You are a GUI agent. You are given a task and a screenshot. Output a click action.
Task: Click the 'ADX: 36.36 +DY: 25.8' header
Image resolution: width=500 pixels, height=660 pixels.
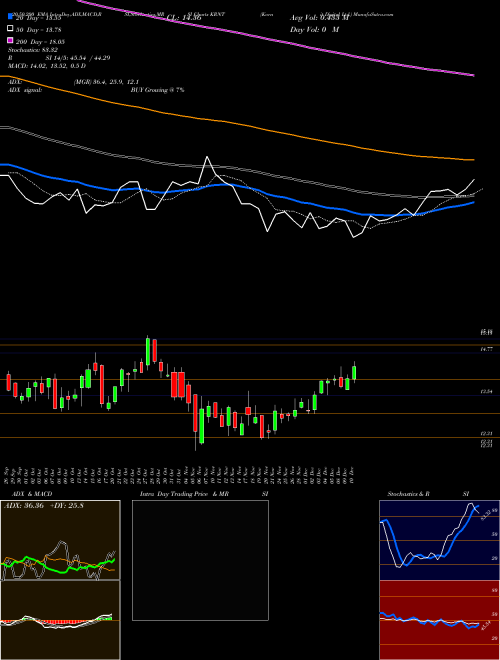click(44, 506)
